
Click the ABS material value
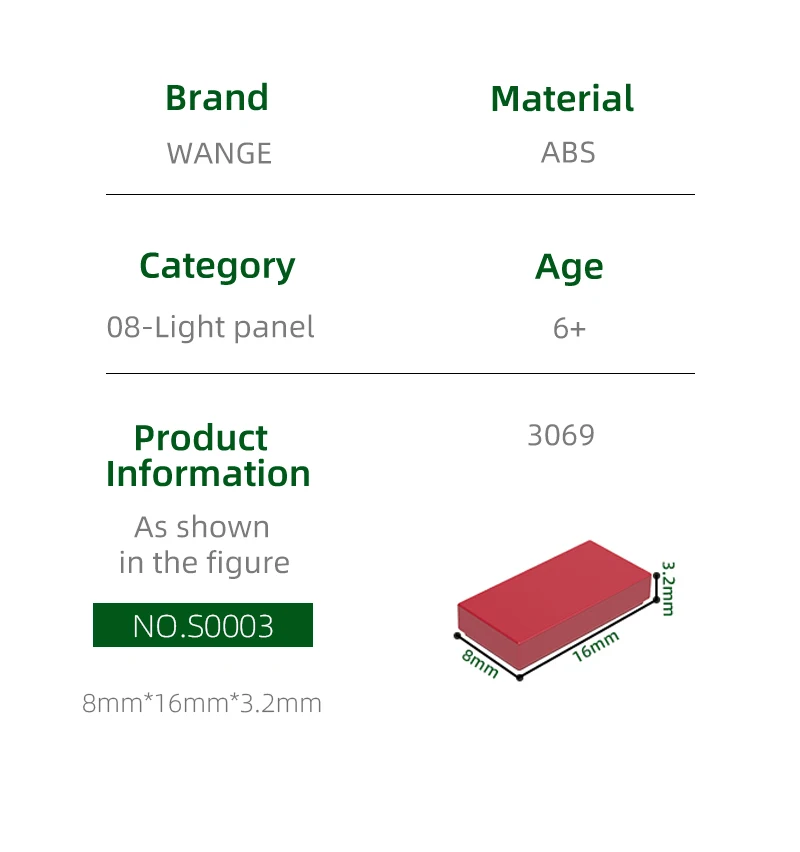[x=568, y=153]
